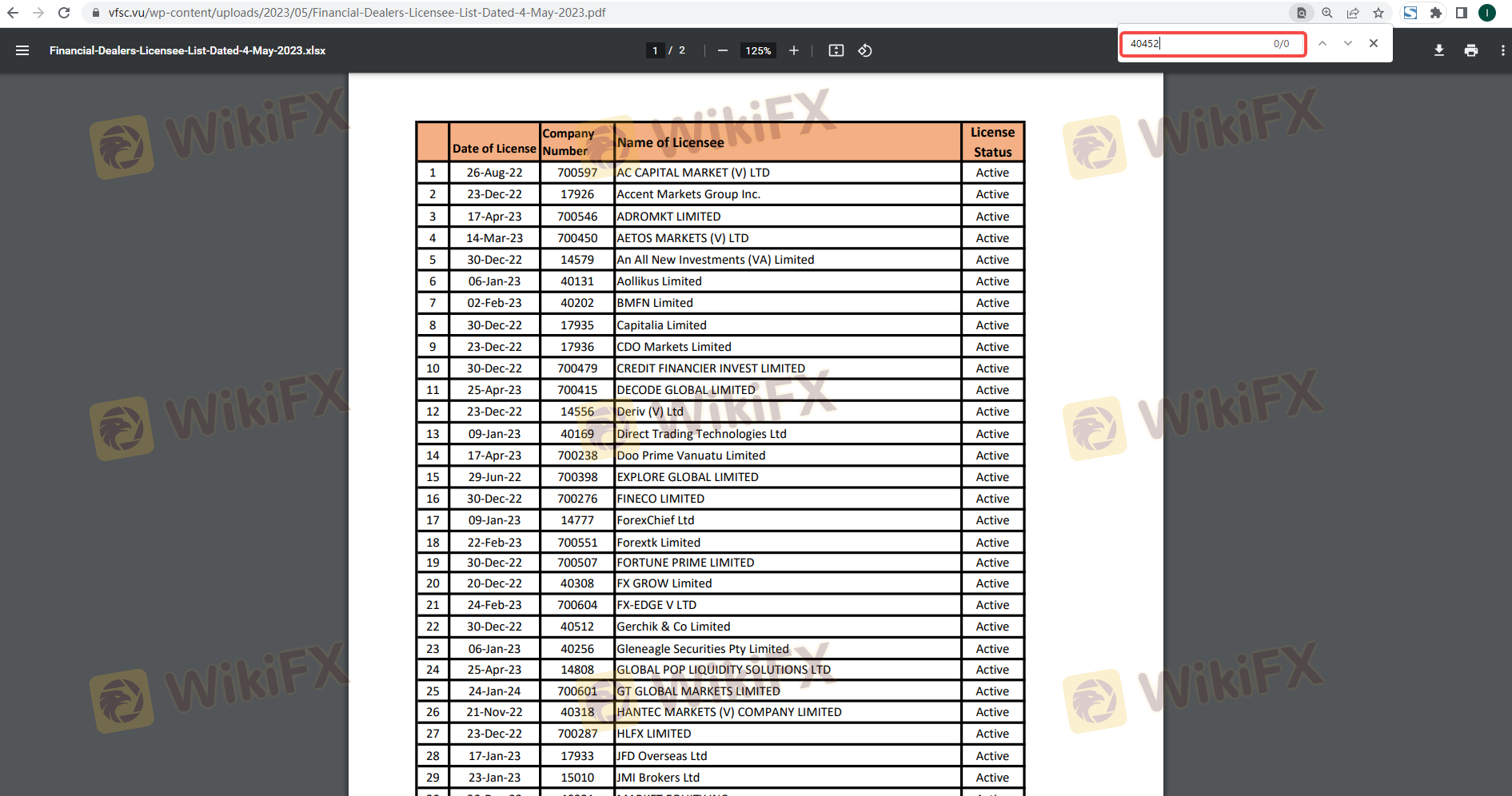Image resolution: width=1512 pixels, height=796 pixels.
Task: Go to next find result
Action: tap(1348, 43)
